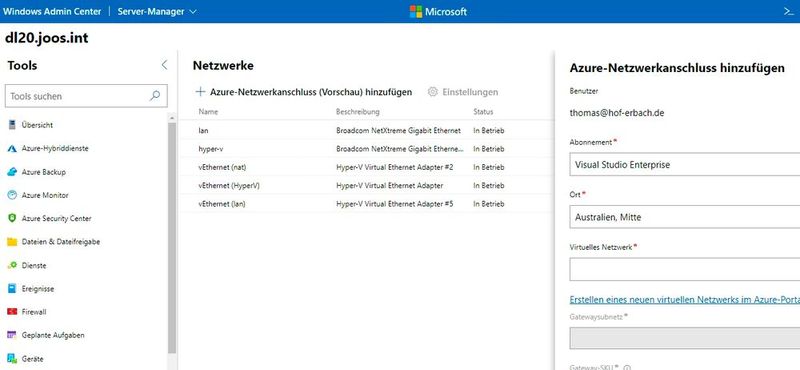Open the Abonnement Visual Studio Enterprise dropdown
This screenshot has height=370, width=800.
(x=685, y=165)
